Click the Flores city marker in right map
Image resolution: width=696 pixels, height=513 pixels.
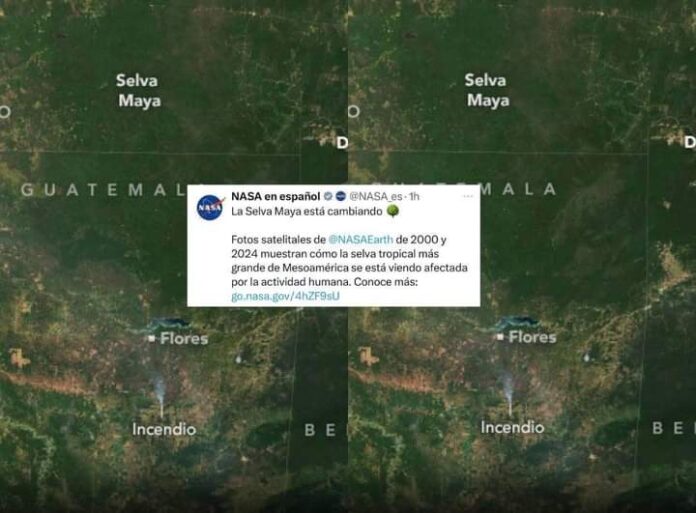pos(500,337)
